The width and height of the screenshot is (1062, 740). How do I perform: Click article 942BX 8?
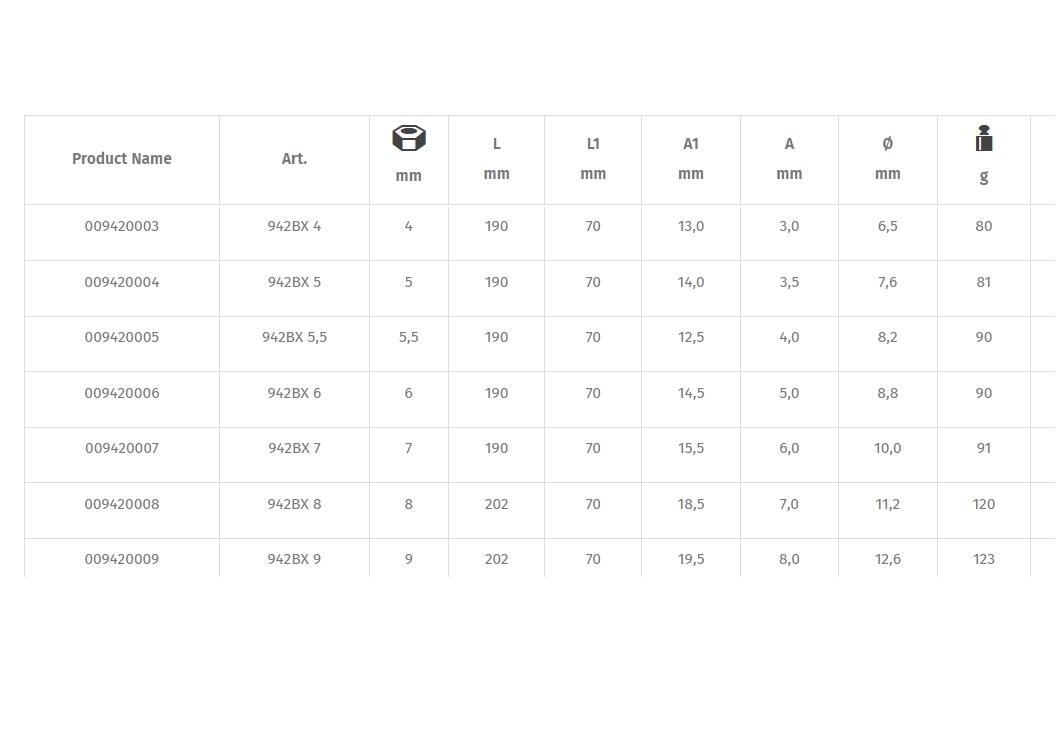click(294, 505)
